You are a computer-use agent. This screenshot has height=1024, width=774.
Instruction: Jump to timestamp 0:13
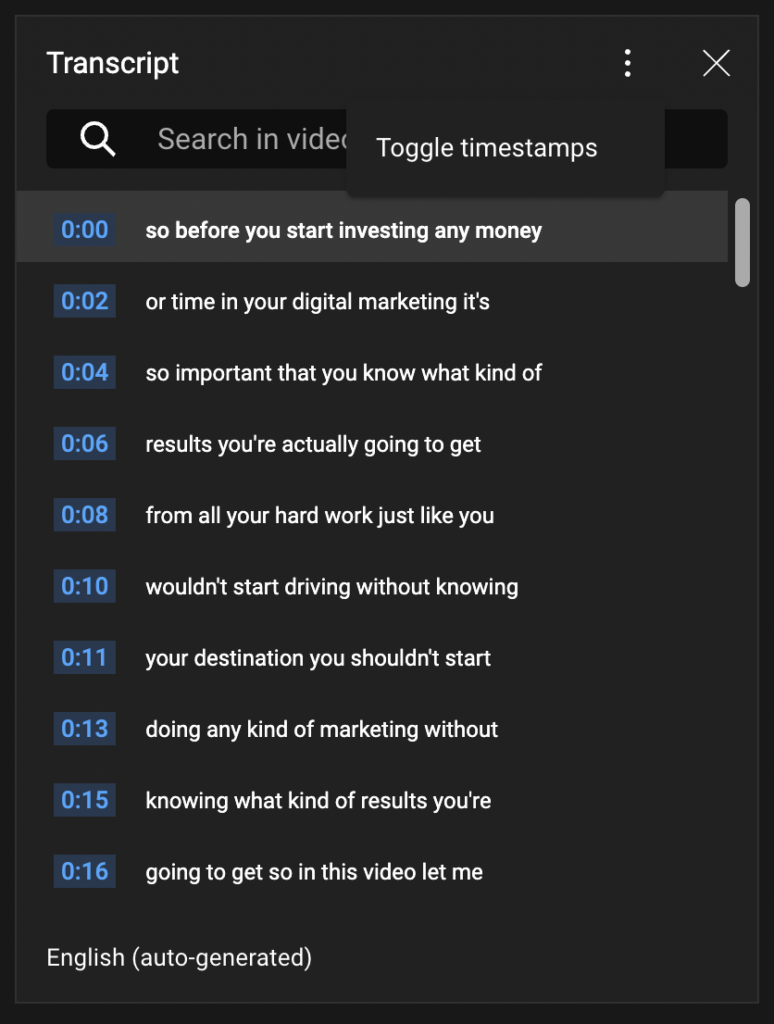[x=84, y=728]
